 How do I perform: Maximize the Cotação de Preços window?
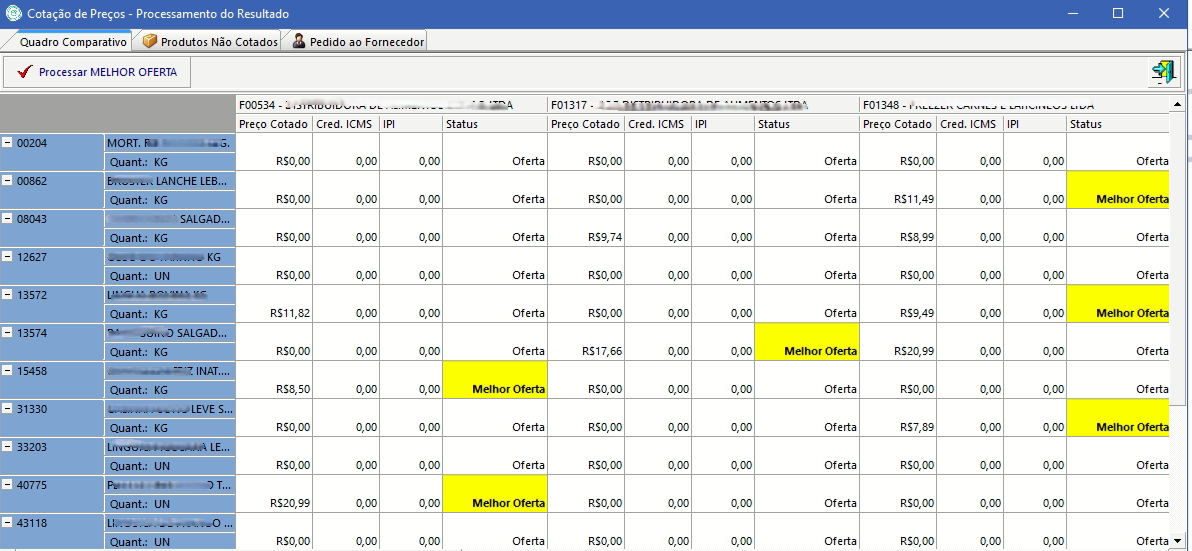point(1118,13)
